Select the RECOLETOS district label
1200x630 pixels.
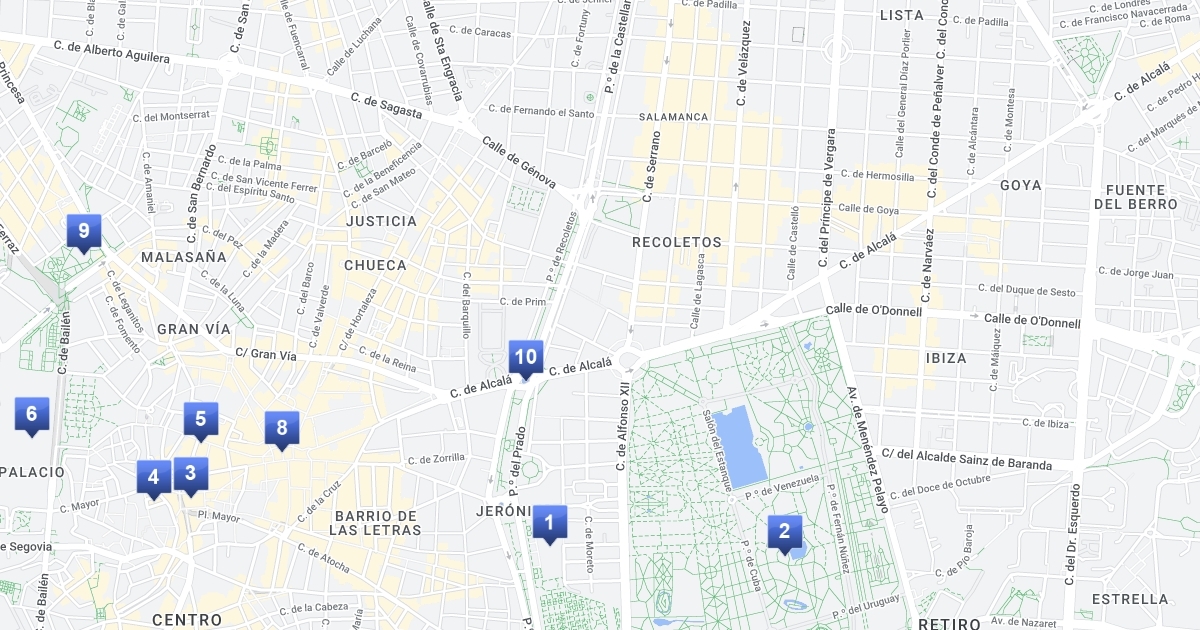click(x=677, y=242)
